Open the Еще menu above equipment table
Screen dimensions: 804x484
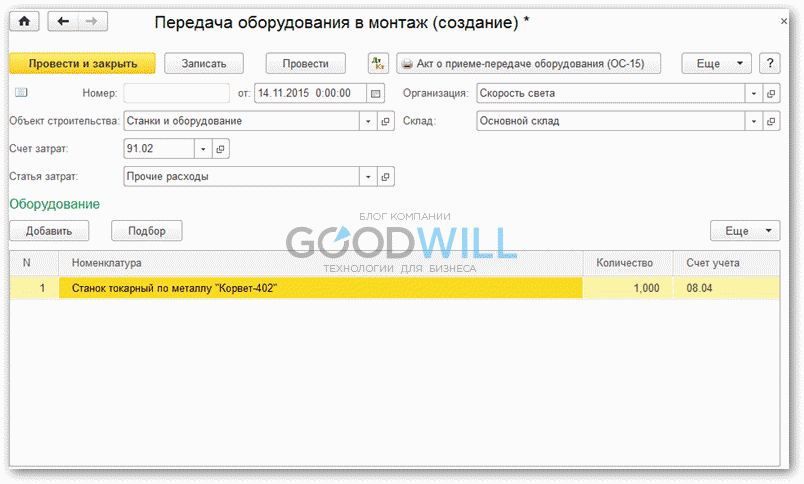coord(744,231)
